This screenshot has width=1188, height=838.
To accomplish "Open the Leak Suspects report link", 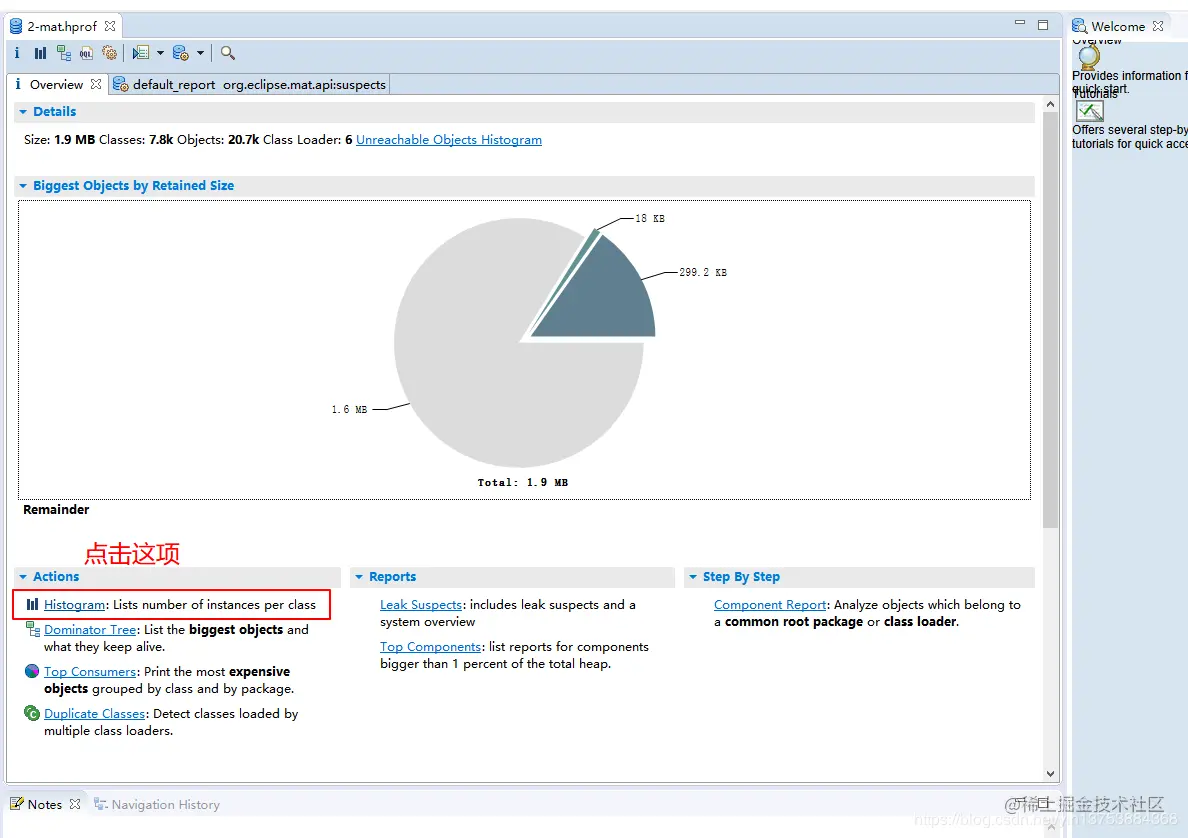I will [x=420, y=605].
